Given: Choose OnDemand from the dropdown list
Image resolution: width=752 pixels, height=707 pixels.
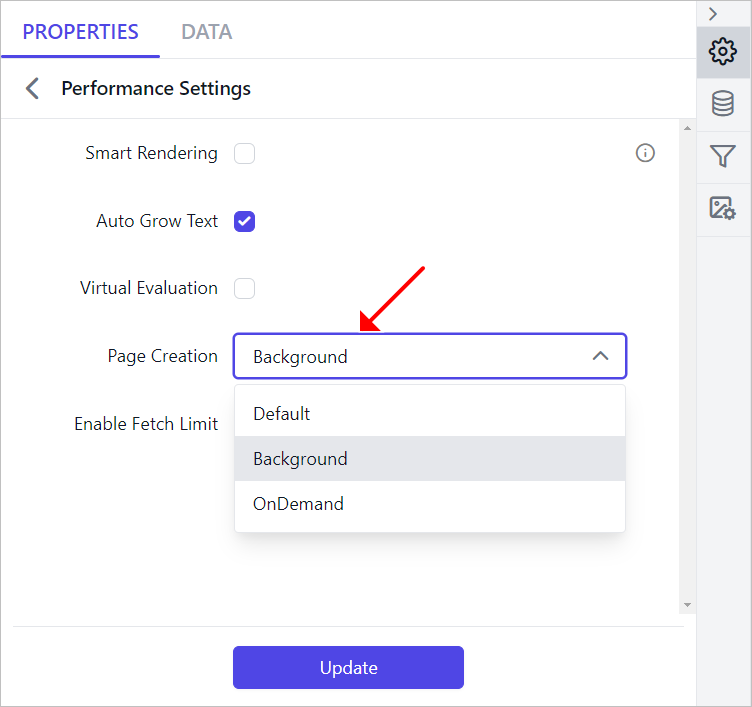Looking at the screenshot, I should point(430,504).
